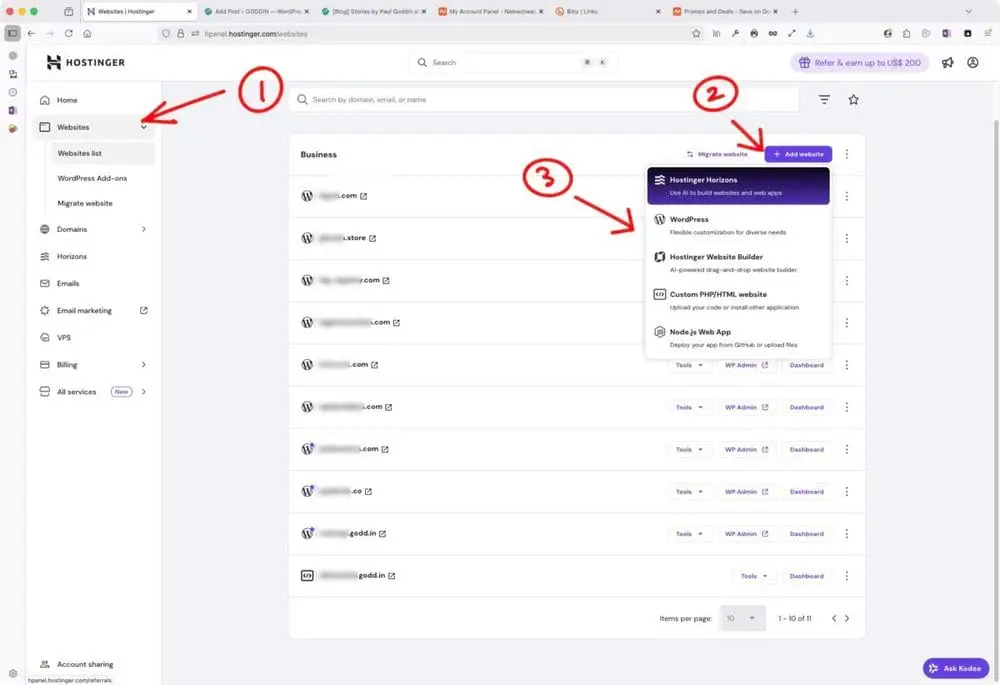Click the three-dot menu for .co site
Image resolution: width=1000 pixels, height=685 pixels.
click(x=846, y=491)
